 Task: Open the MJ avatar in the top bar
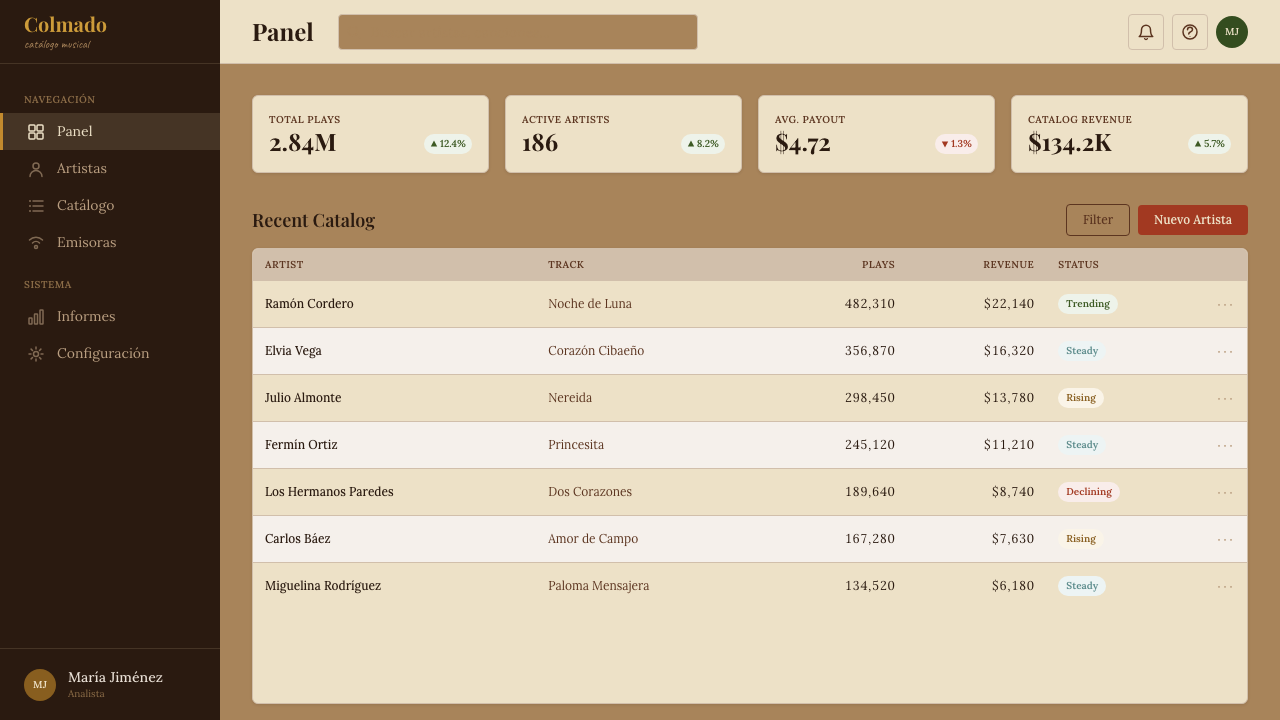coord(1232,32)
